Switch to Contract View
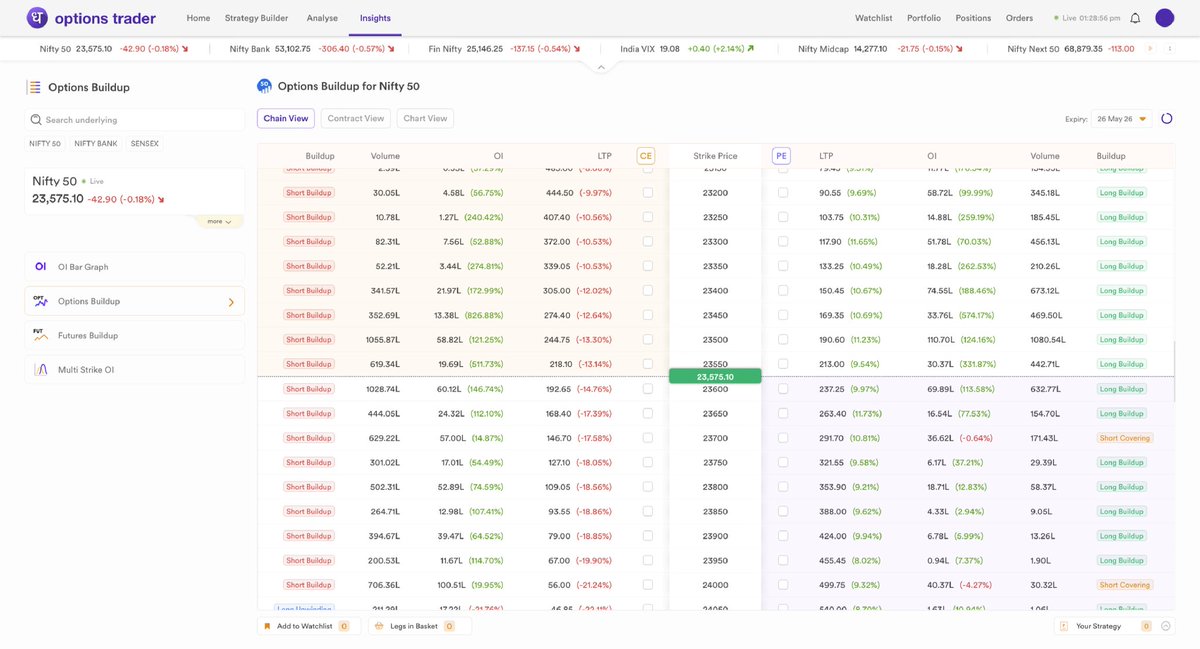The height and width of the screenshot is (649, 1200). click(356, 118)
